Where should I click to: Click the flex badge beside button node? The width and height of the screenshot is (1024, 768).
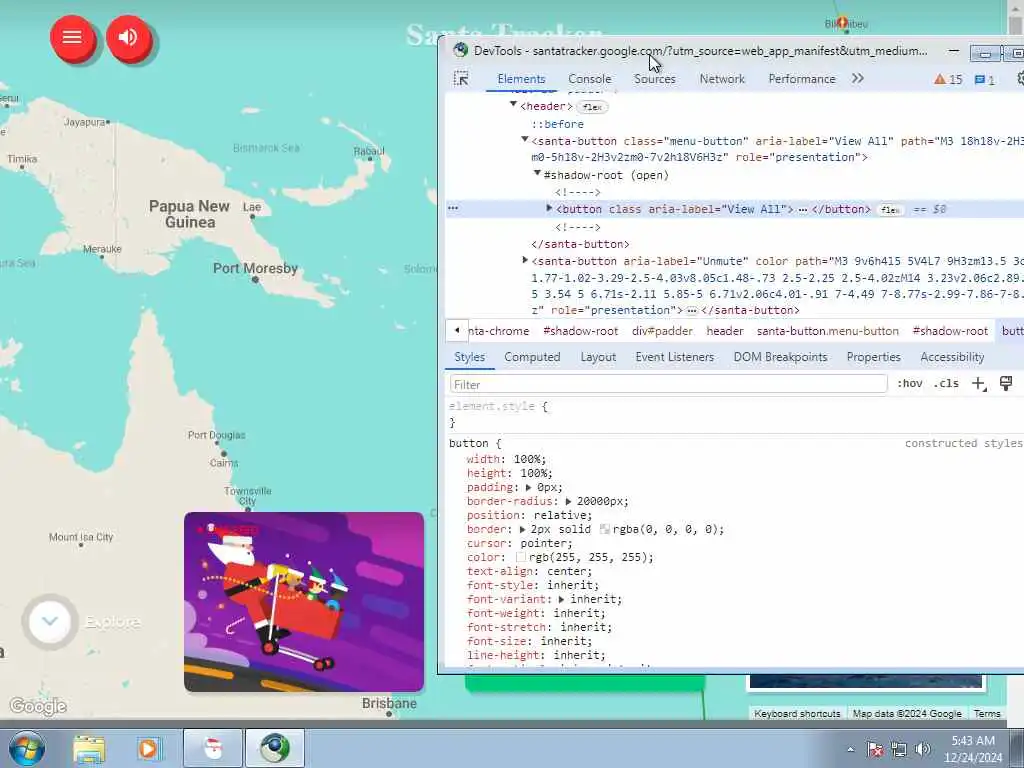tap(890, 210)
